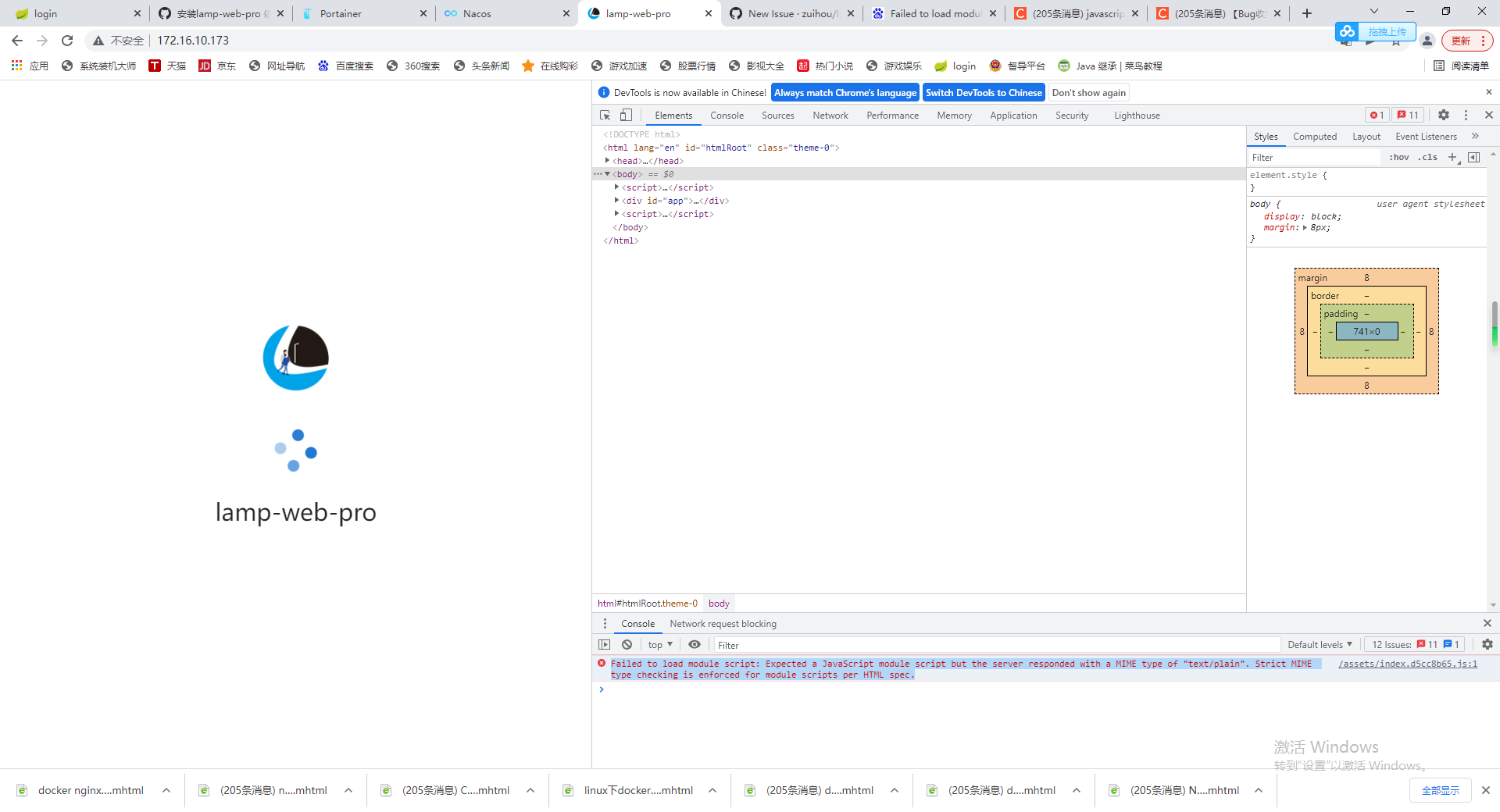Open the 京东 bookmark on the bookmarks bar

(x=217, y=66)
